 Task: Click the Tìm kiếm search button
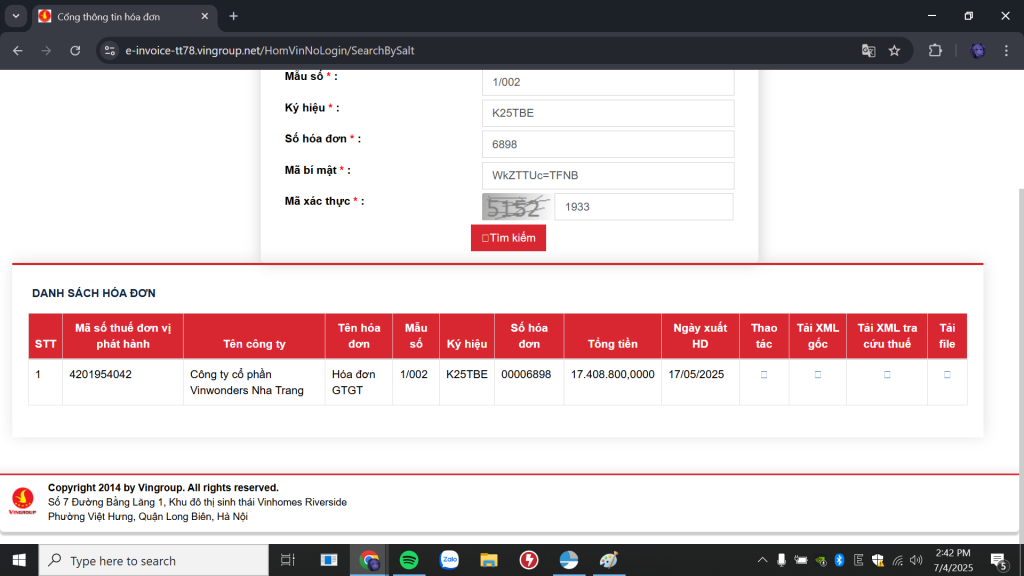click(x=508, y=238)
